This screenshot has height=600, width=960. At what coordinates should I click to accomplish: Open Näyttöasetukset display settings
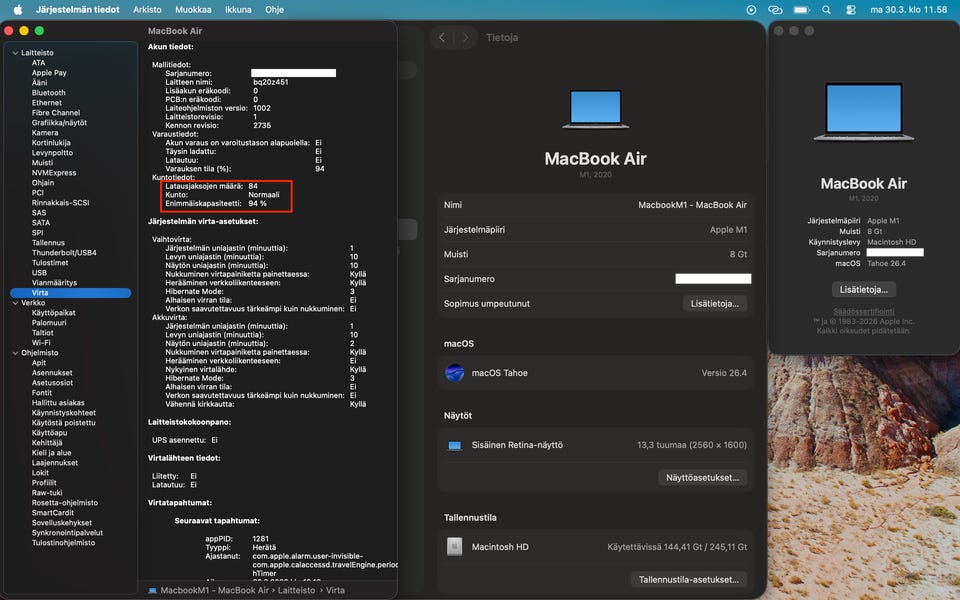(x=702, y=478)
